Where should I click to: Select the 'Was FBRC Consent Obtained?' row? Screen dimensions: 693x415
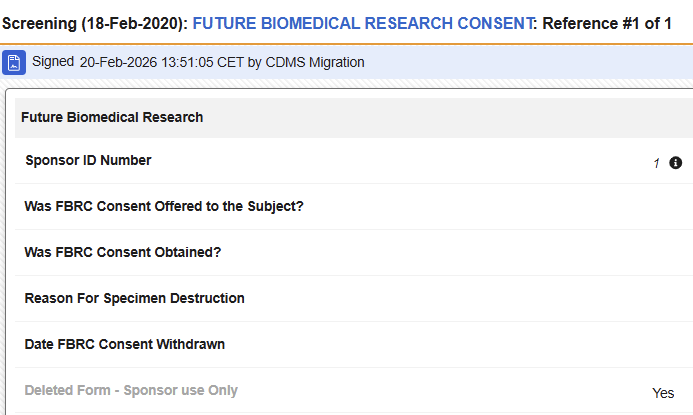pos(354,252)
